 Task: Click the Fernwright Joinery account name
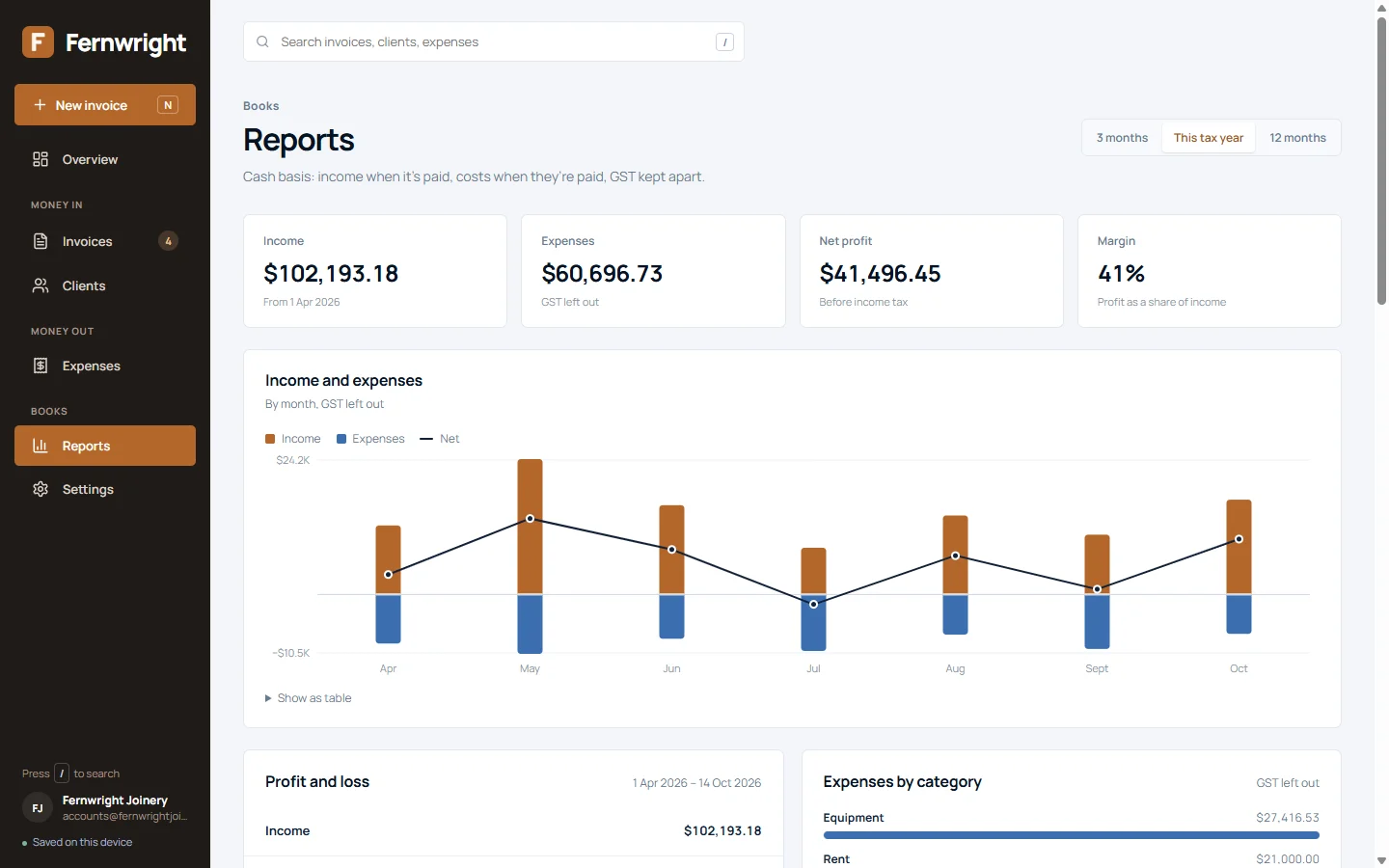115,800
